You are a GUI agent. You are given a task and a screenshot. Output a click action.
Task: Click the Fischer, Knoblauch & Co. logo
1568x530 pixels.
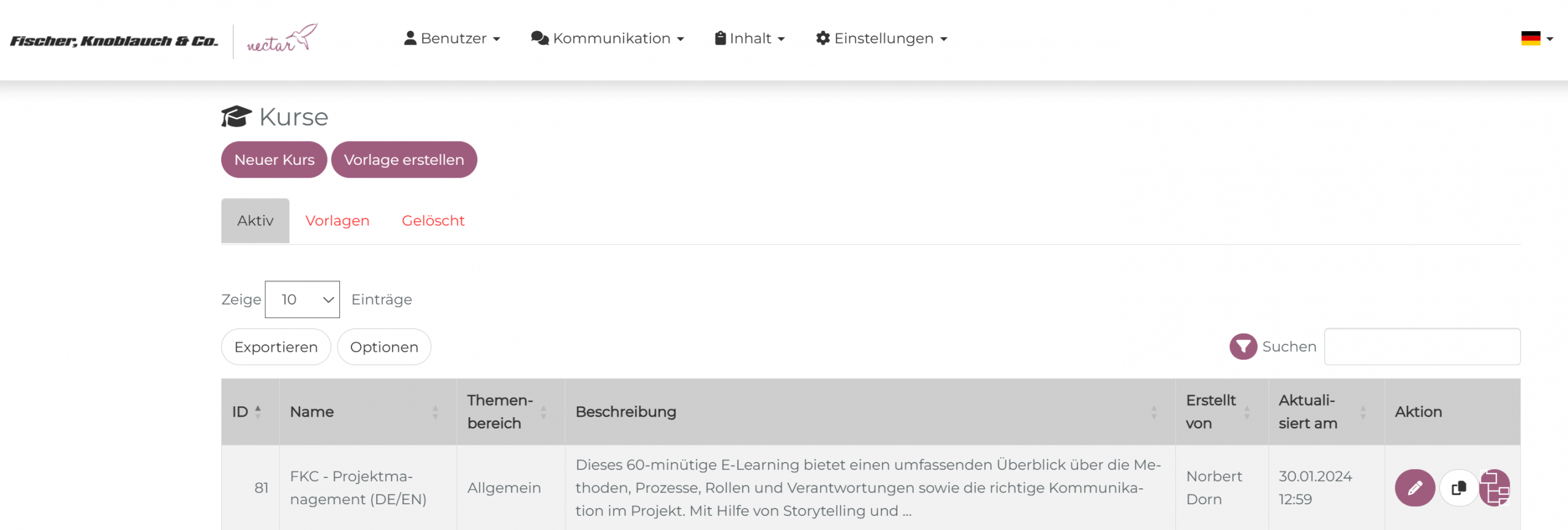[114, 41]
